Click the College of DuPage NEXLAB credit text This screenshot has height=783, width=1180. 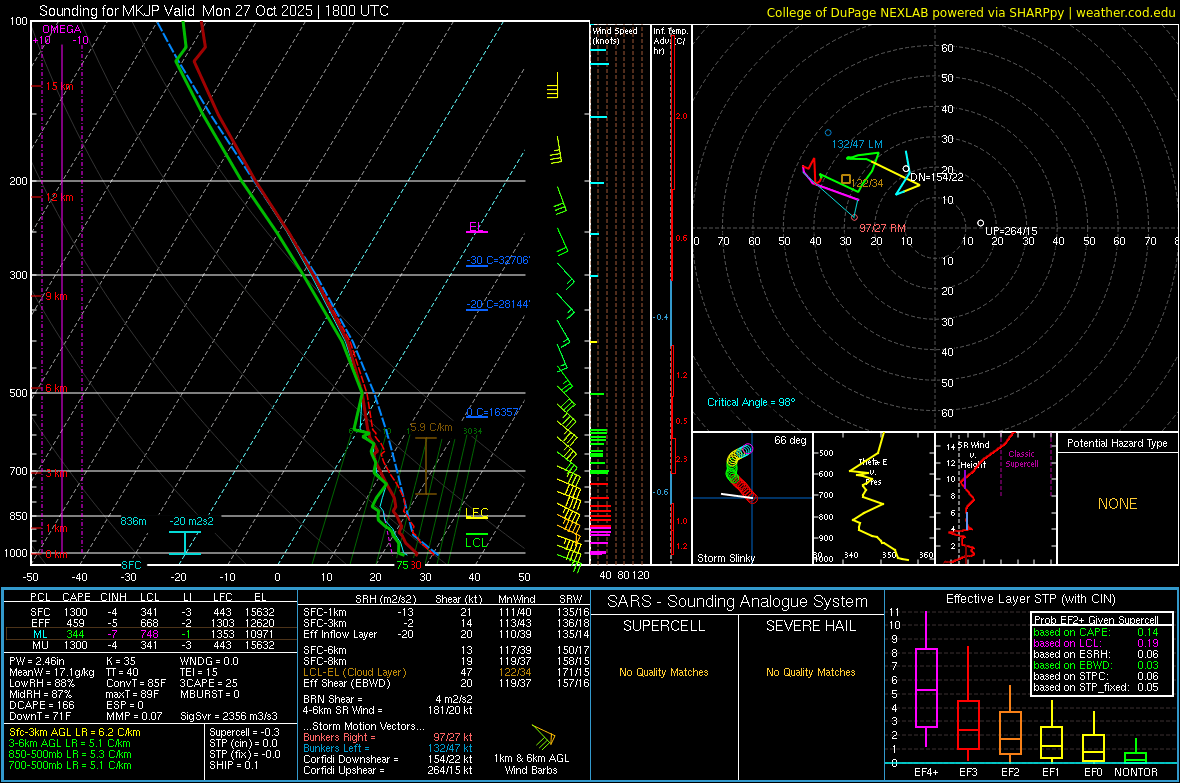click(x=970, y=12)
